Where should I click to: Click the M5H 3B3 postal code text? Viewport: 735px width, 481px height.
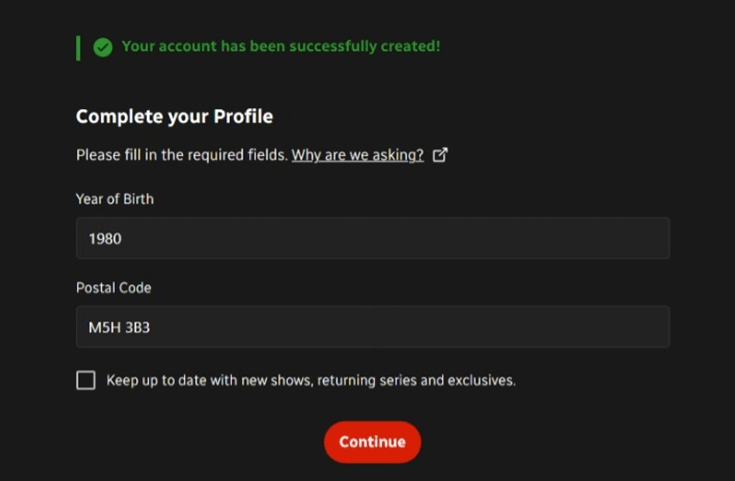pos(119,327)
